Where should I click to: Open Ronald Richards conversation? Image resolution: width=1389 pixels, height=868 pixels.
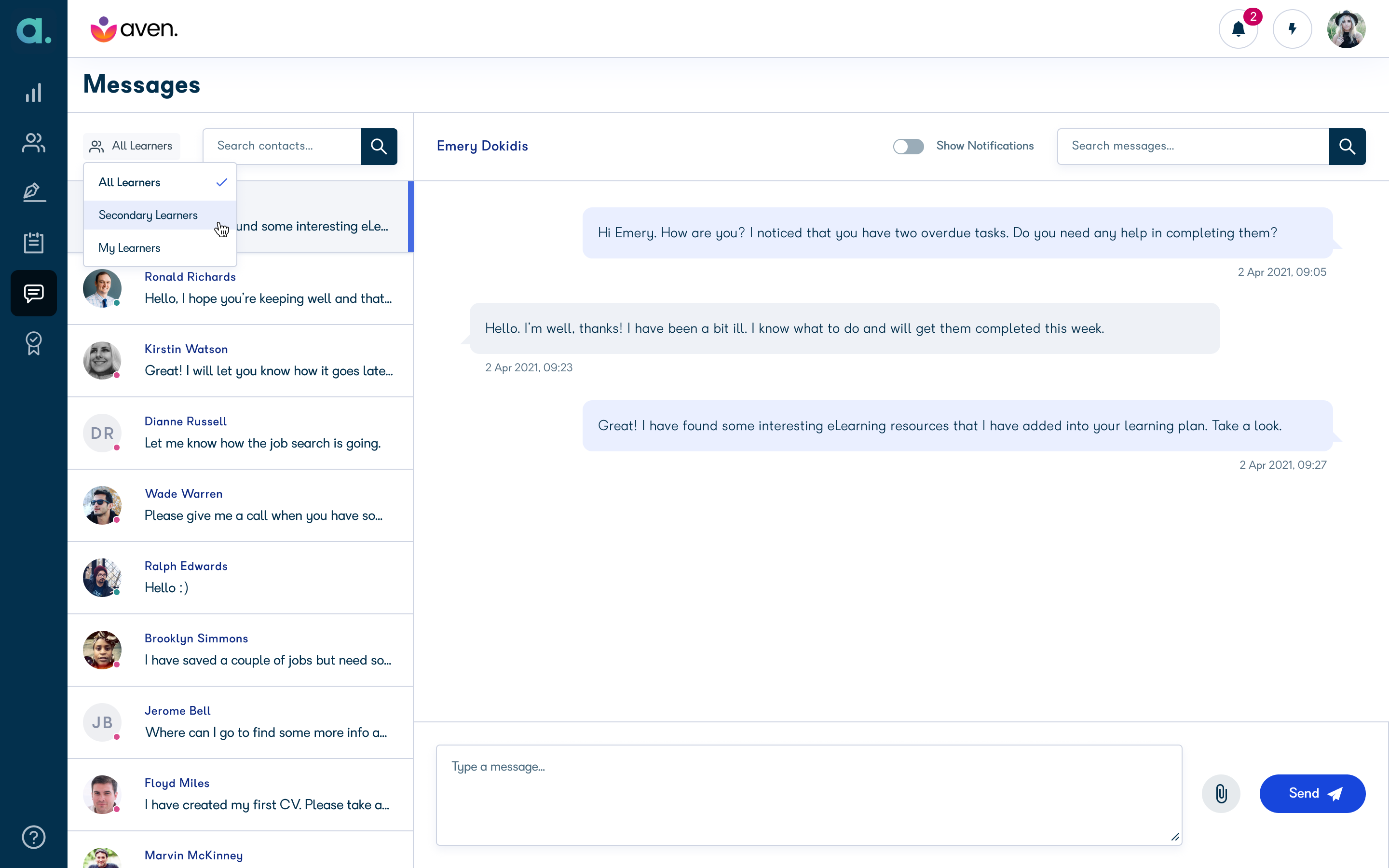click(241, 289)
